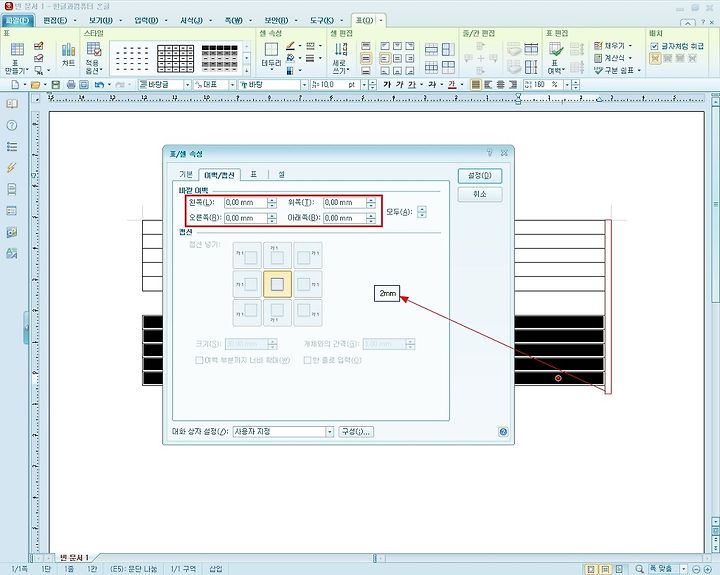Select top-right caption position button
Viewport: 720px width, 575px height.
click(308, 256)
